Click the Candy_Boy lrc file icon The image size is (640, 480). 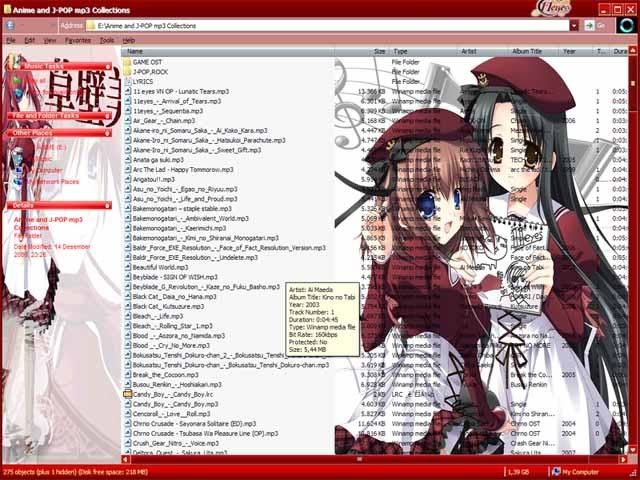tap(127, 394)
